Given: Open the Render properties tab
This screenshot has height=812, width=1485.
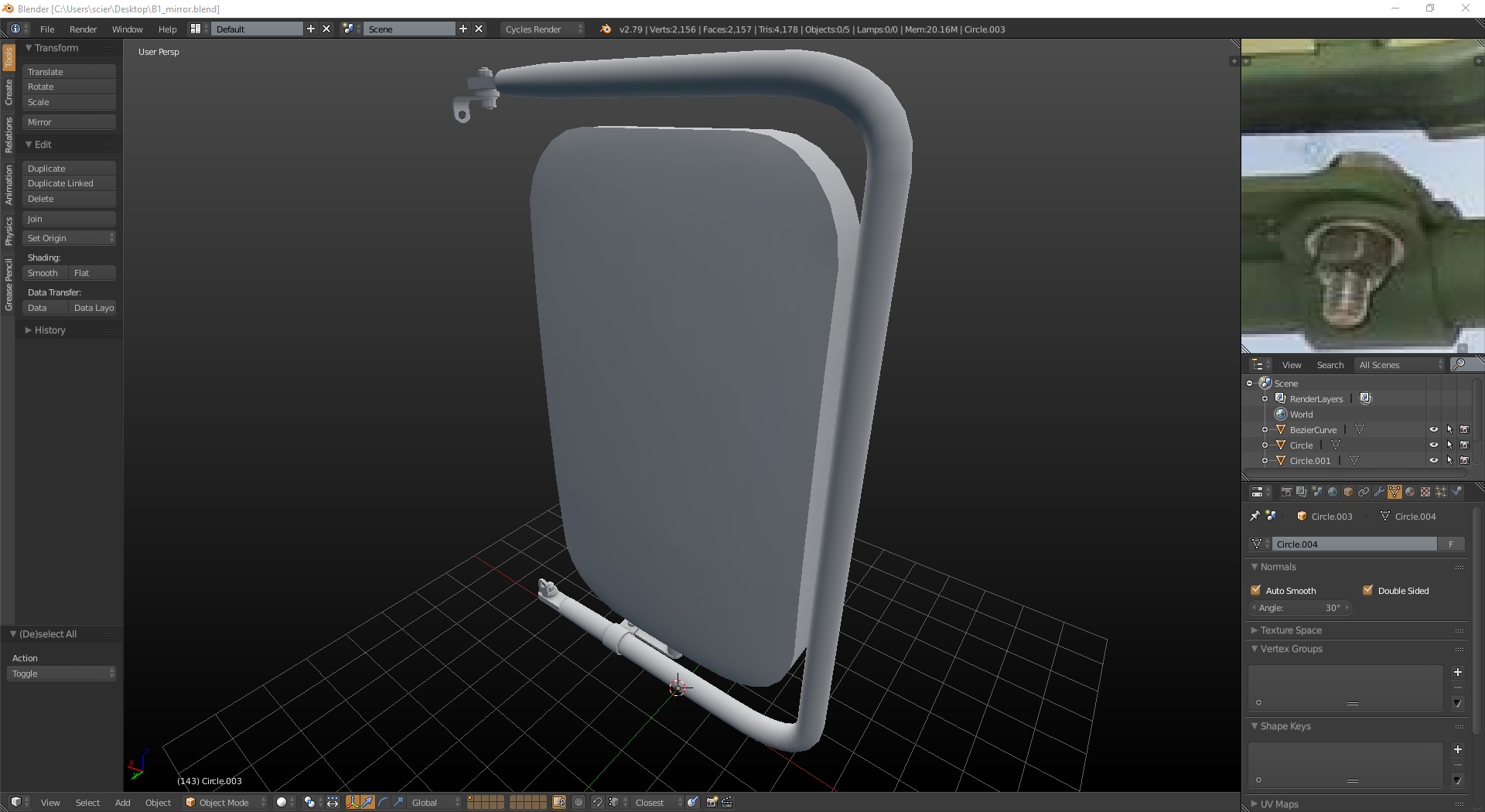Looking at the screenshot, I should click(x=1286, y=492).
